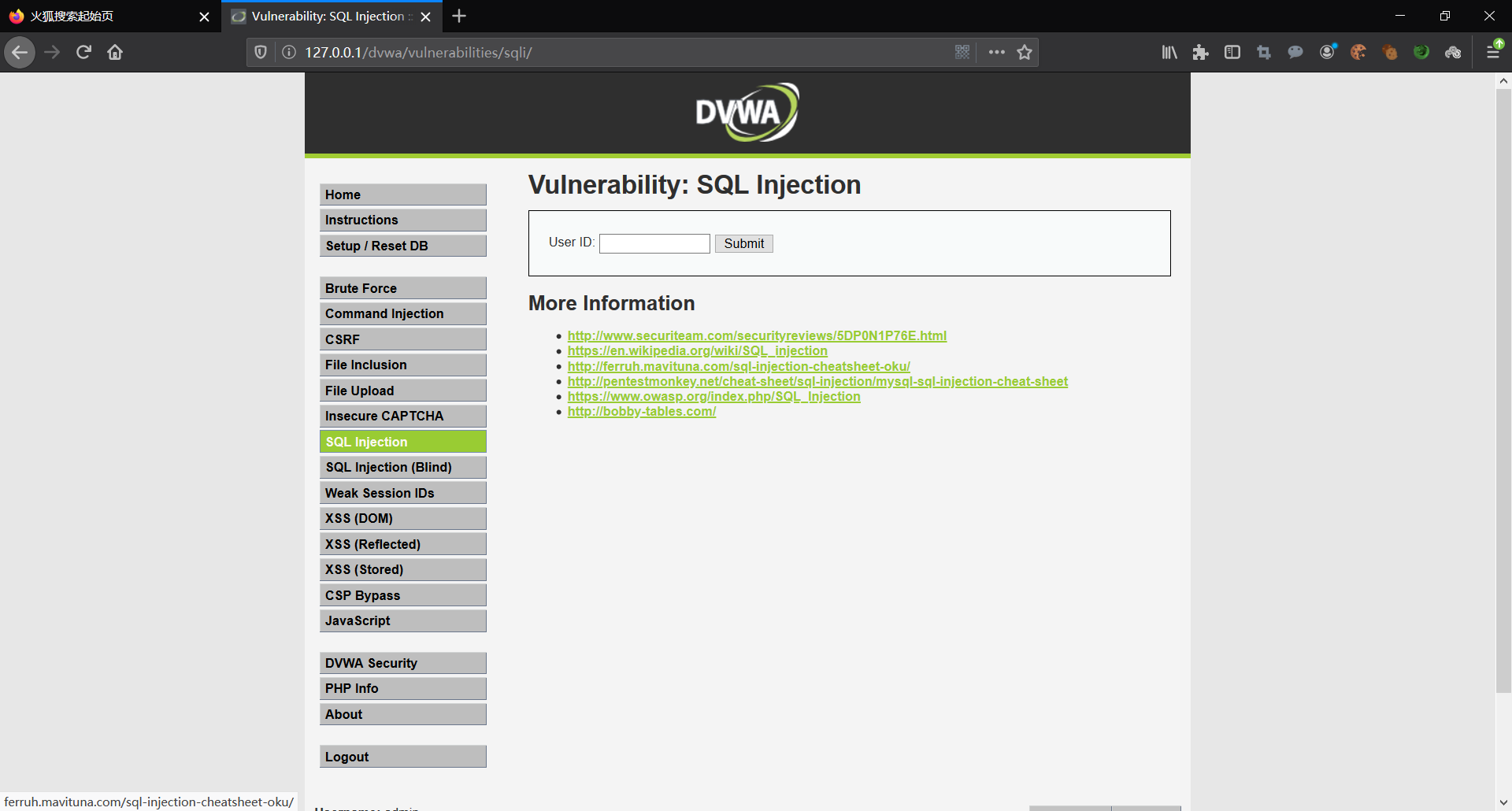1512x811 pixels.
Task: Open Weak Session IDs page
Action: [x=403, y=493]
